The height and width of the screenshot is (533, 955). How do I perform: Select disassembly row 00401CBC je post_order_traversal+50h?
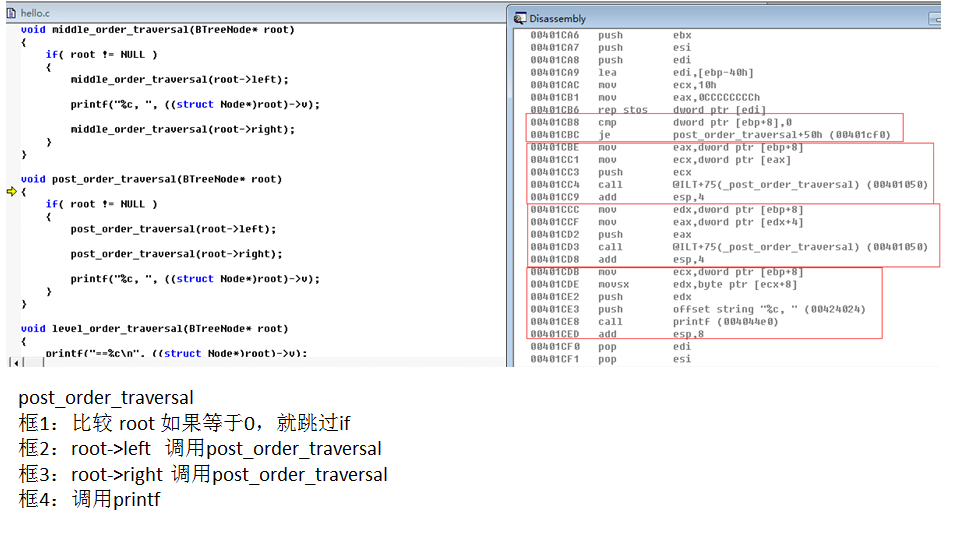pyautogui.click(x=710, y=135)
